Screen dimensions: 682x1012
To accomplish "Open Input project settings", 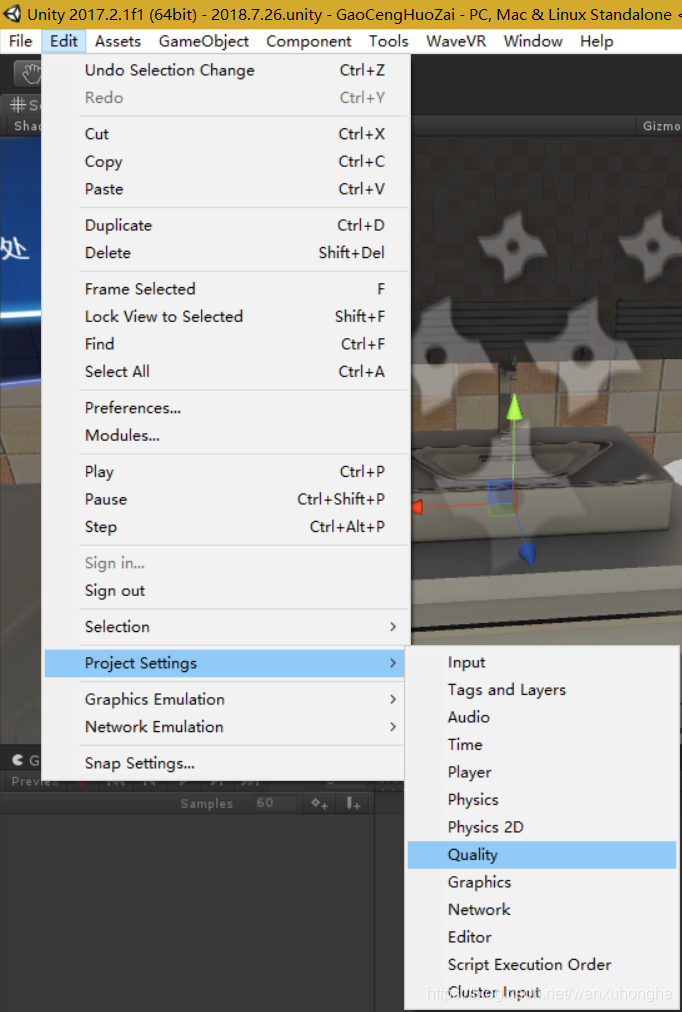I will [541, 662].
